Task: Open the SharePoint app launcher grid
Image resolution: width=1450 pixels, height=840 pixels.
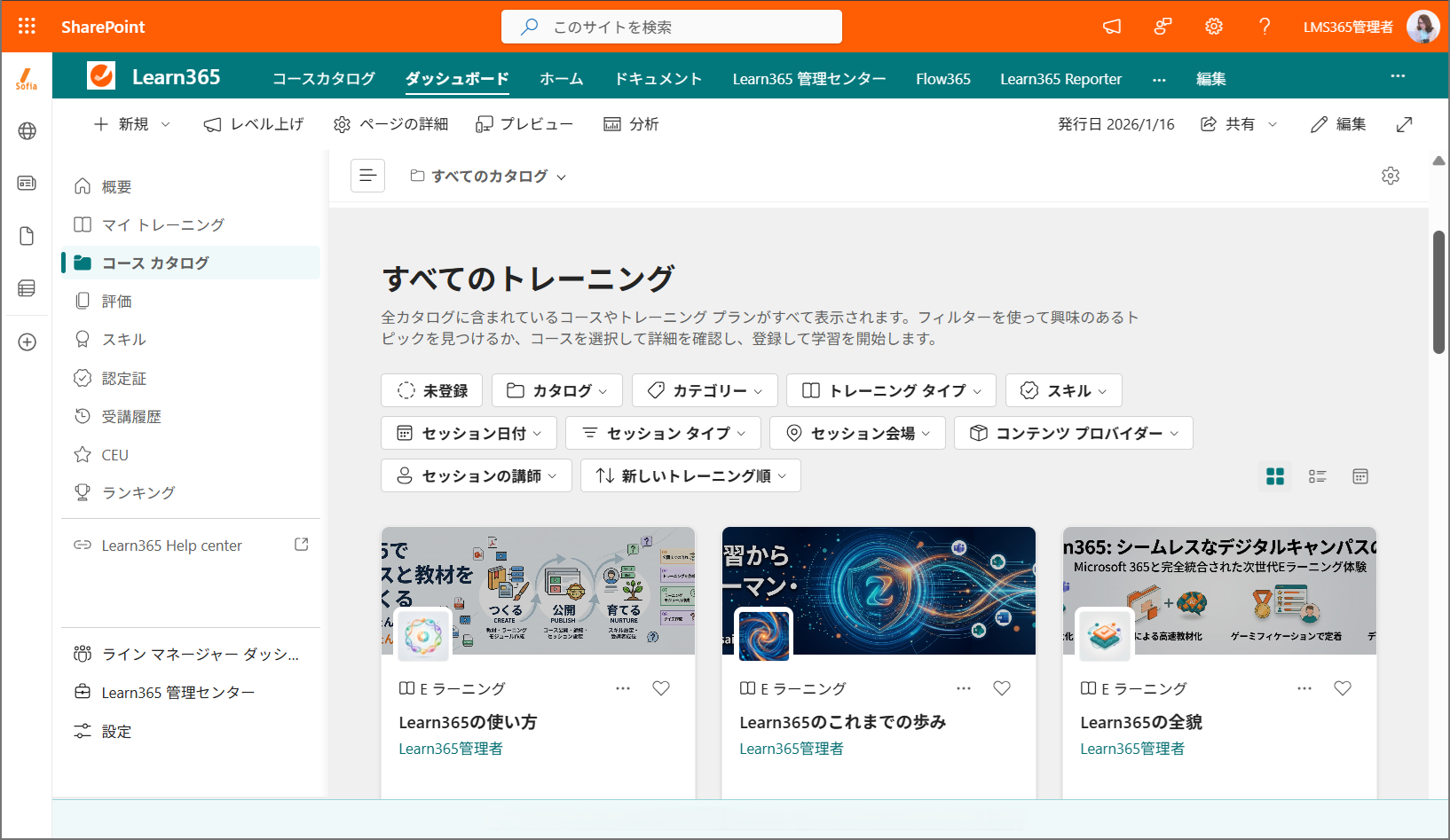Action: [27, 27]
